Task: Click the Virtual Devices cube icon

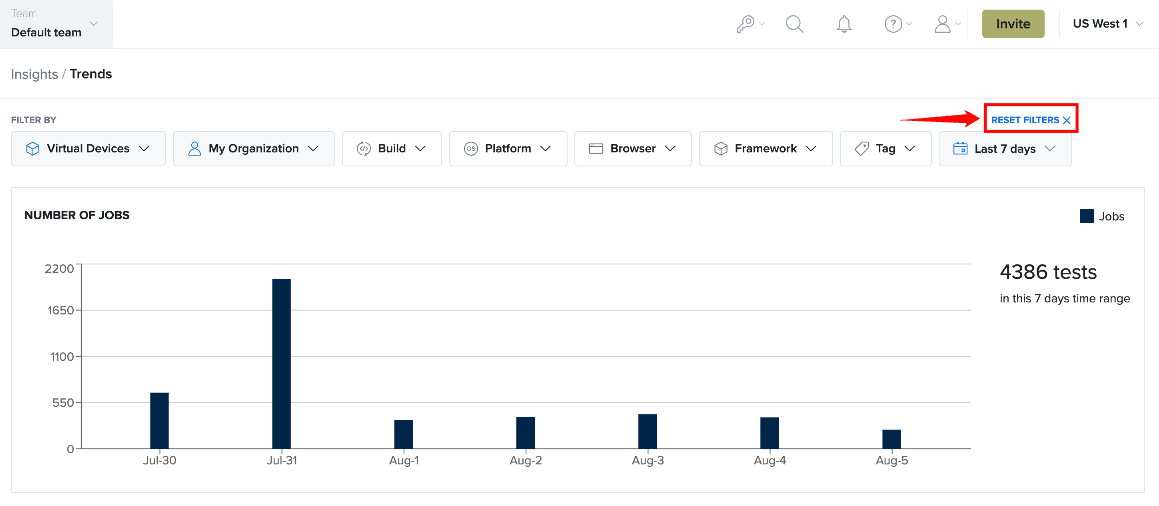Action: pos(33,148)
